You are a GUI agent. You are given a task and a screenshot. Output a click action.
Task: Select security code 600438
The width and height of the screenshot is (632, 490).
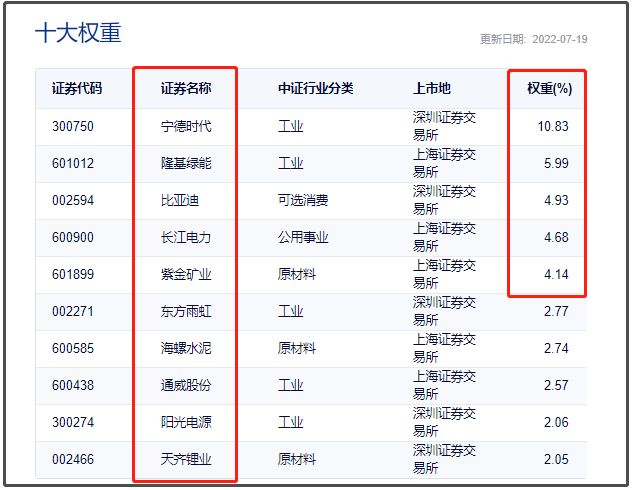point(73,386)
